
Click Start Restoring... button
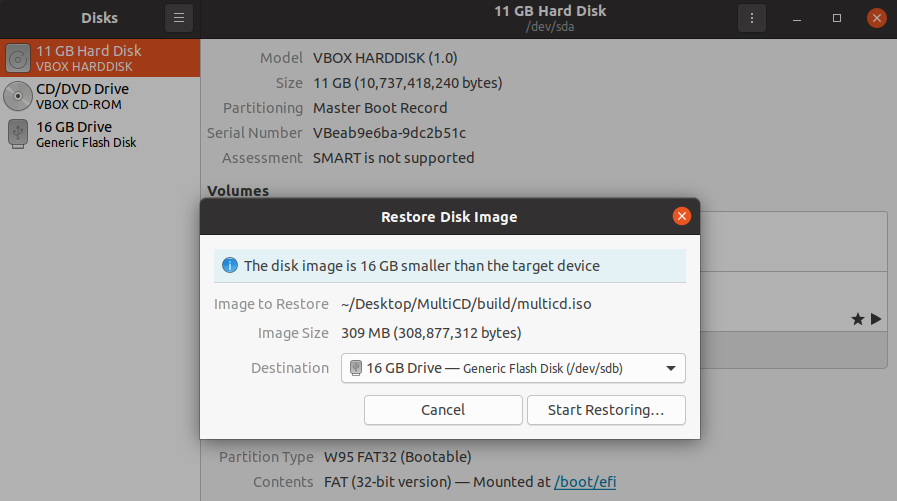tap(606, 410)
